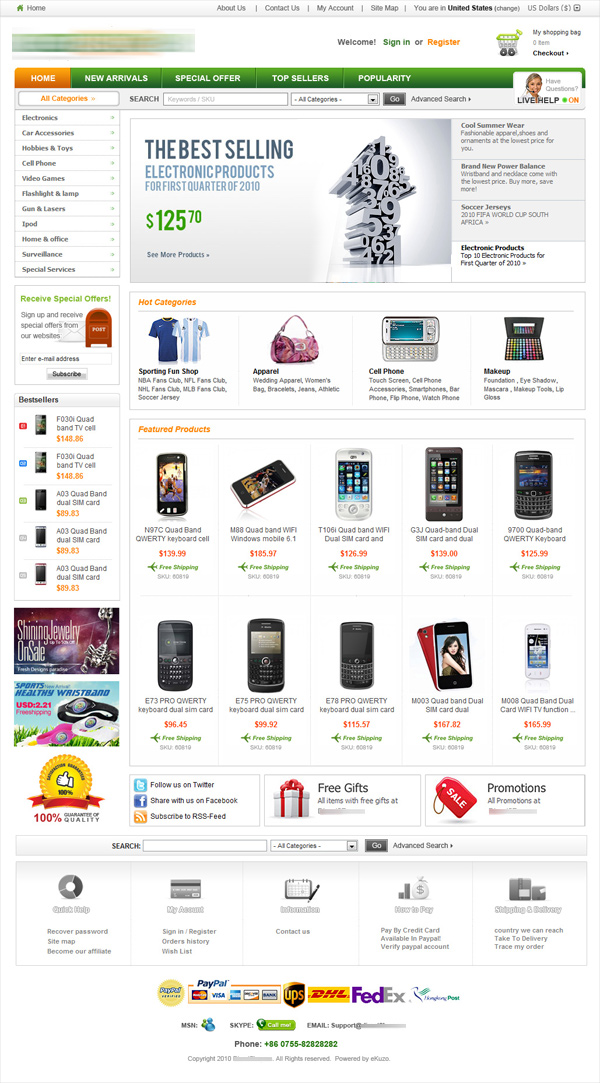600x1083 pixels.
Task: Open the top All Categories search dropdown
Action: click(336, 99)
